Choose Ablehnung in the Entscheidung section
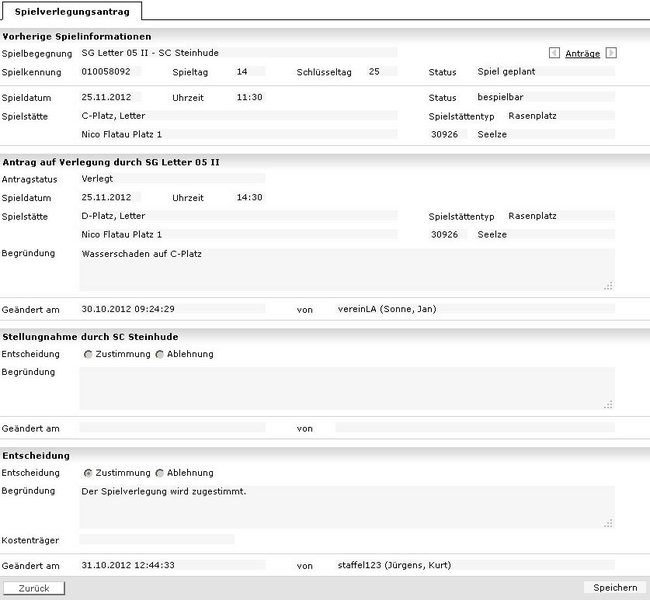This screenshot has height=600, width=650. point(160,473)
